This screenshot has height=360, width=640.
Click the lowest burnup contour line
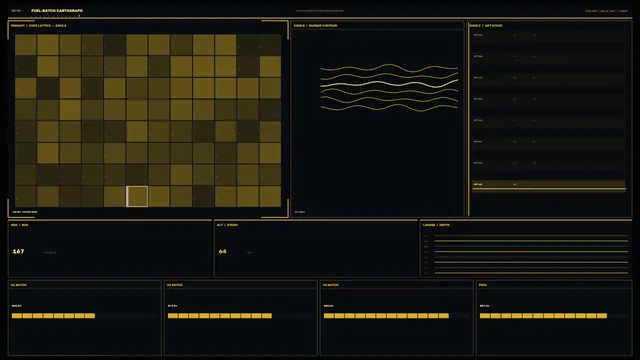click(x=389, y=107)
